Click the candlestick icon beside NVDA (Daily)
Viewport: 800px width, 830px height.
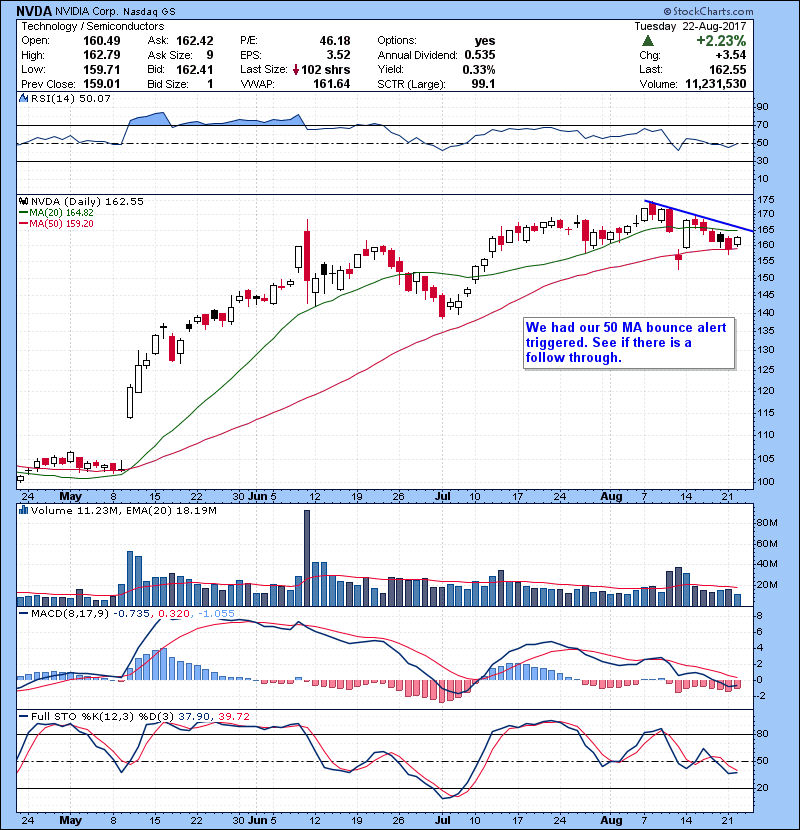[x=23, y=201]
